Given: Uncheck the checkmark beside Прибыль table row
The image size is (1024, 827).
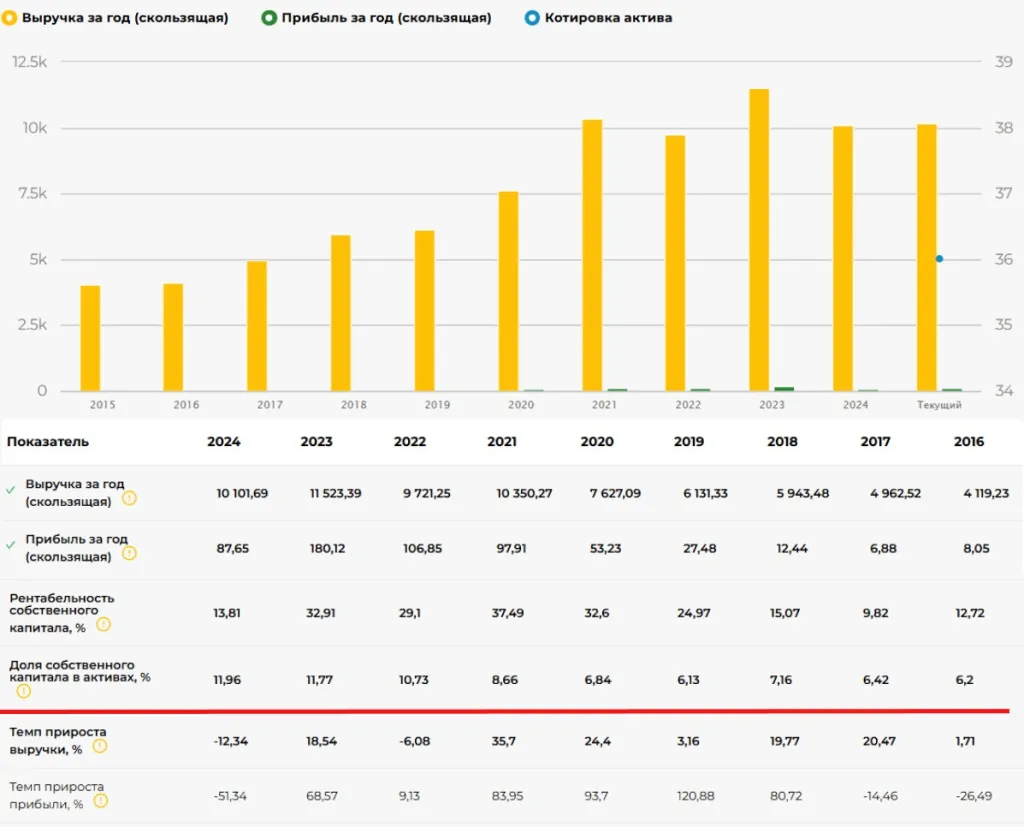Looking at the screenshot, I should coord(10,545).
